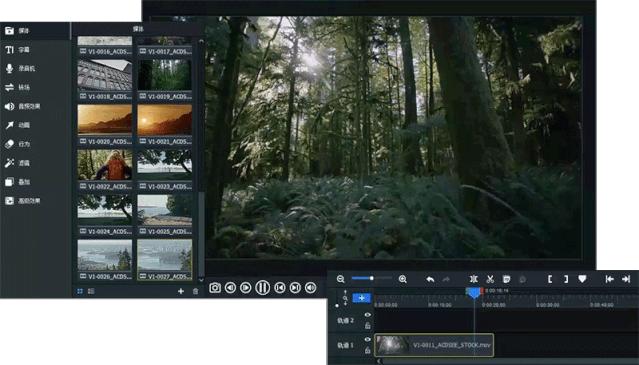Click the blue playhead on timeline ruler

(x=474, y=292)
